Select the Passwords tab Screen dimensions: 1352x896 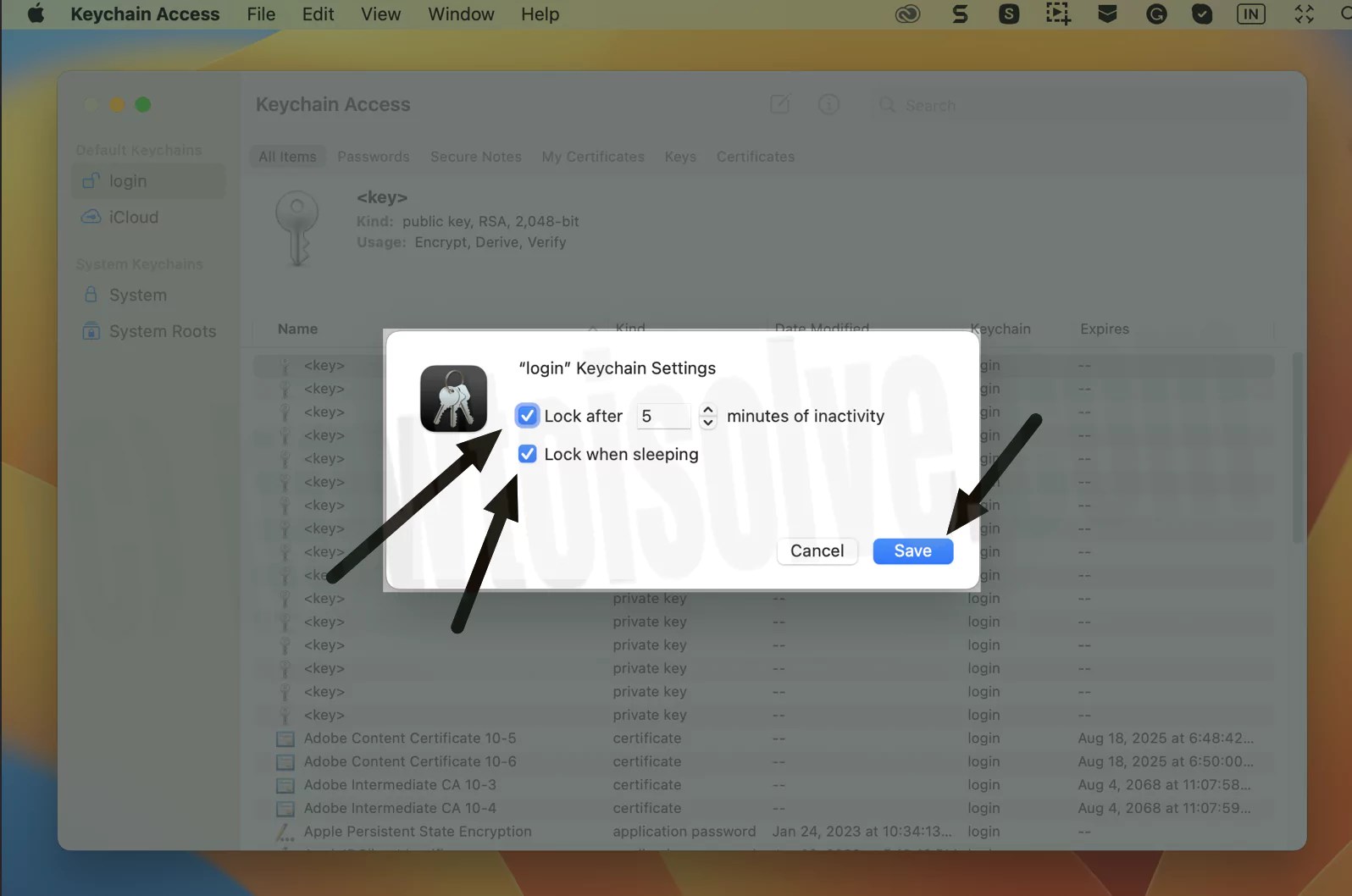point(373,157)
